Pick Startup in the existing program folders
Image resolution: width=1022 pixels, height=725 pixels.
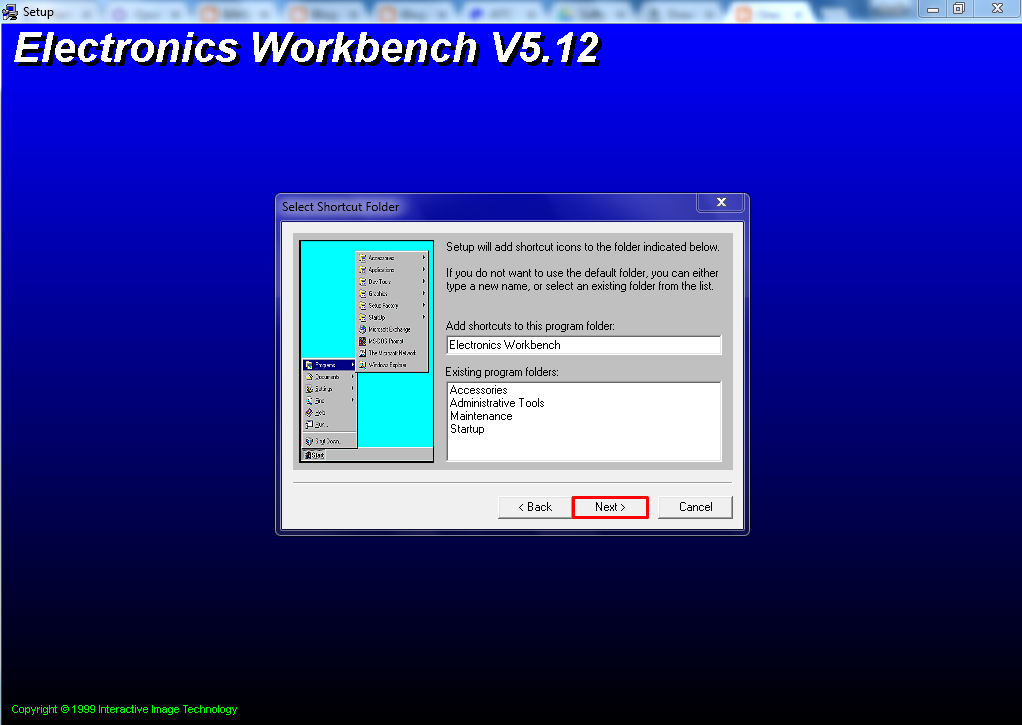467,429
